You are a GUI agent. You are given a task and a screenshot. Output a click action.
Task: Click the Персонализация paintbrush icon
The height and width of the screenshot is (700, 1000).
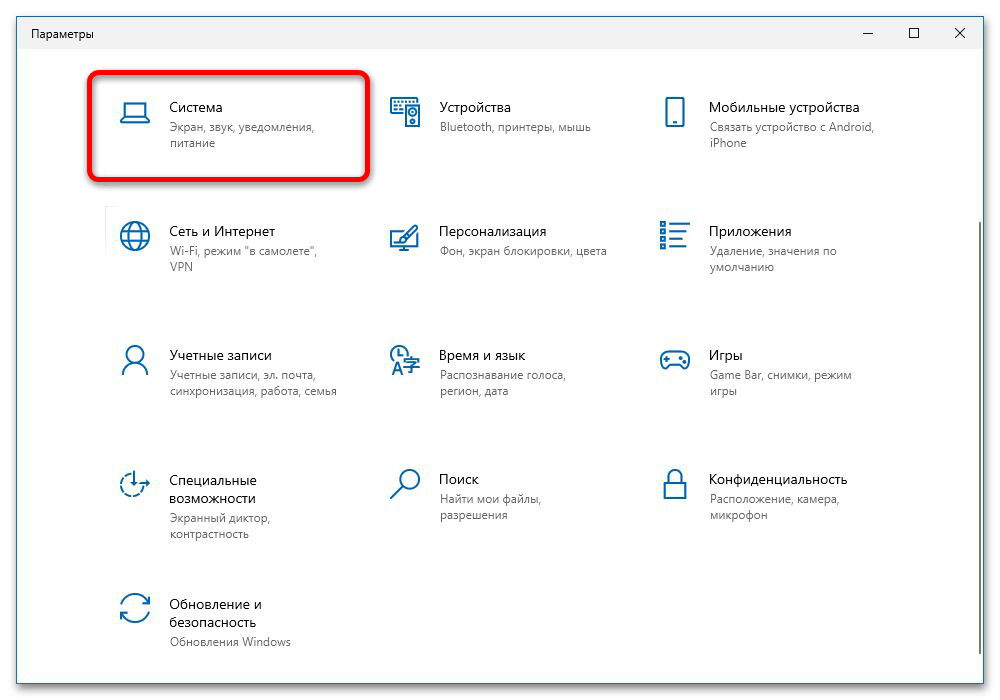tap(404, 237)
